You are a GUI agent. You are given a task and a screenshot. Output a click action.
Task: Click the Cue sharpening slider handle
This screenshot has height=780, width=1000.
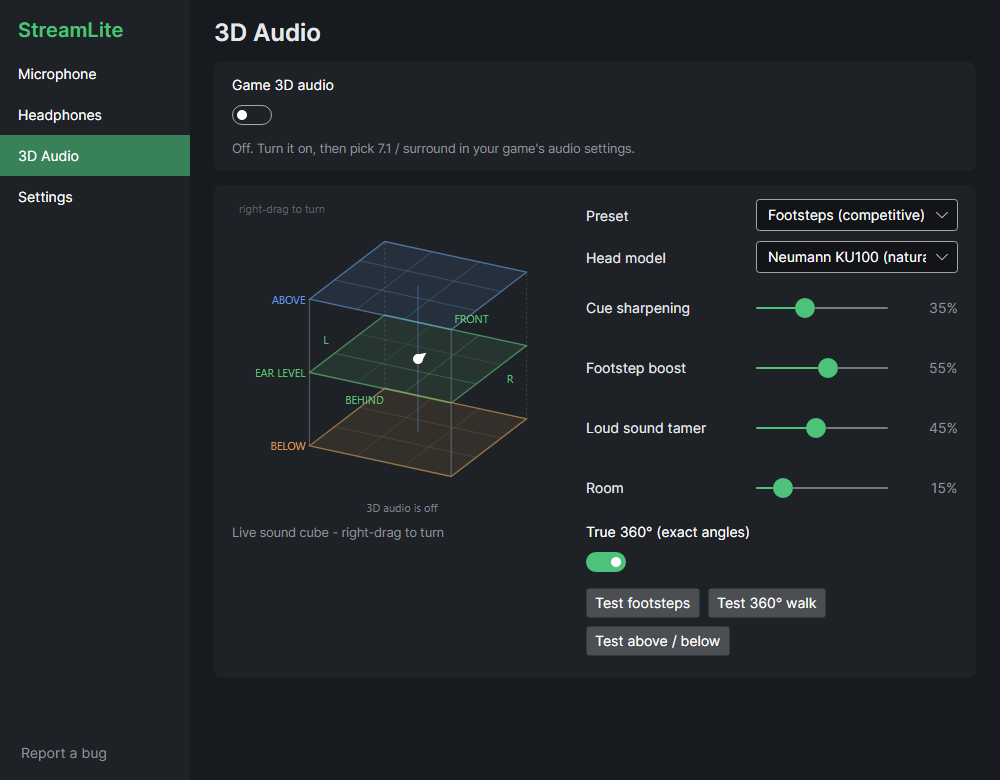(804, 308)
